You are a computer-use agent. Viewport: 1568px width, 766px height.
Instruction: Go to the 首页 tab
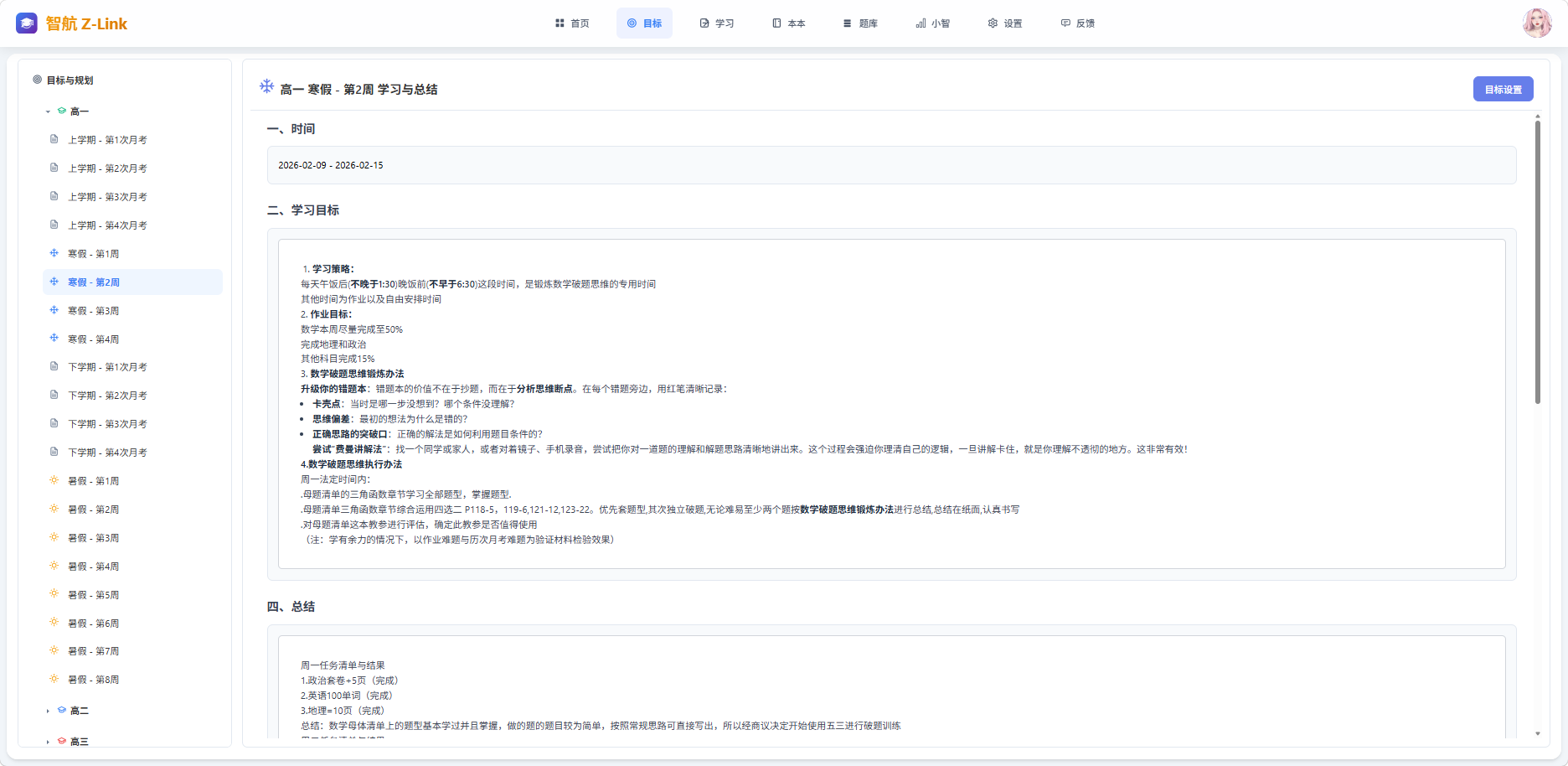572,23
